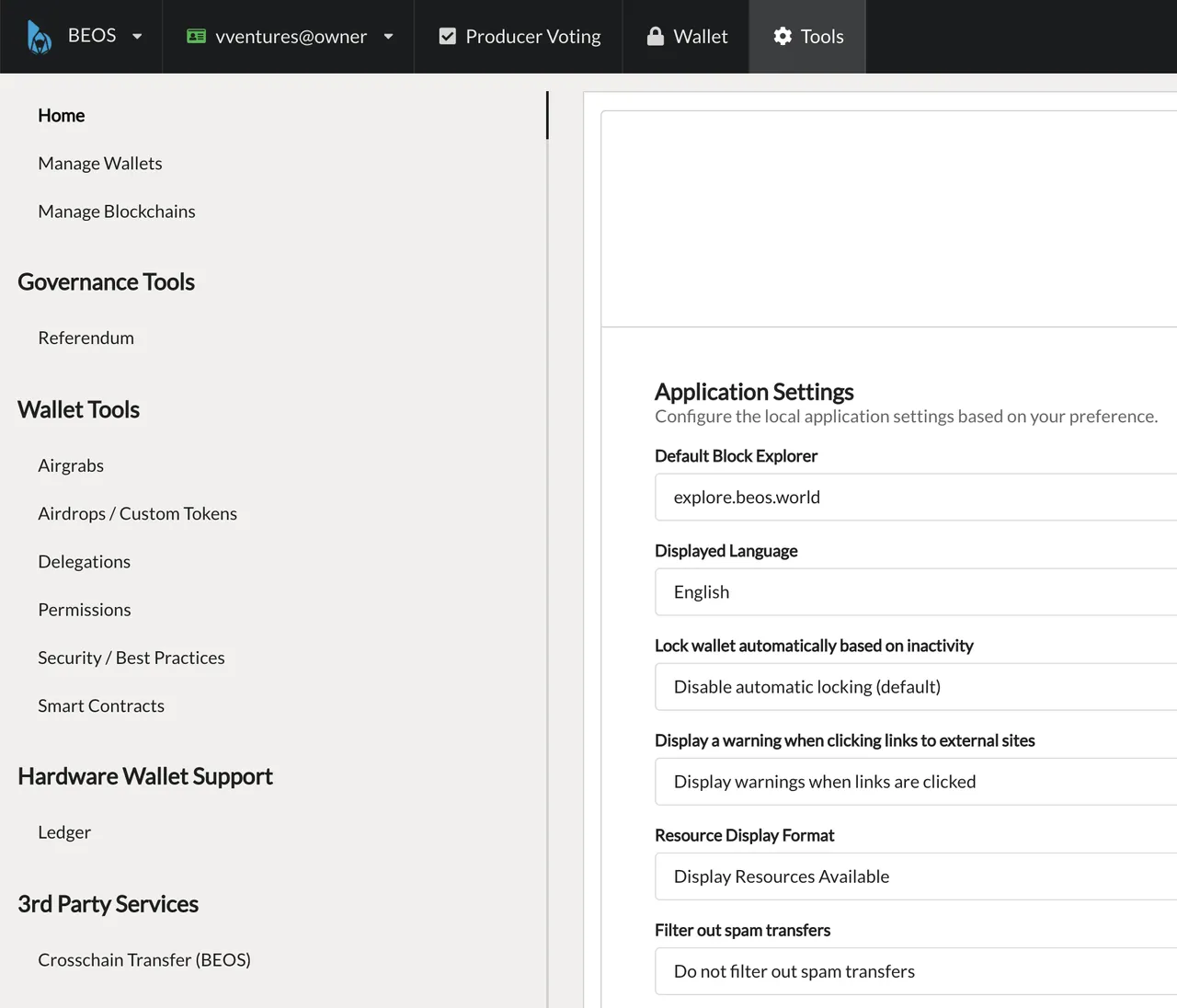Open the Filter out spam transfers dropdown
This screenshot has width=1177, height=1008.
[x=916, y=971]
